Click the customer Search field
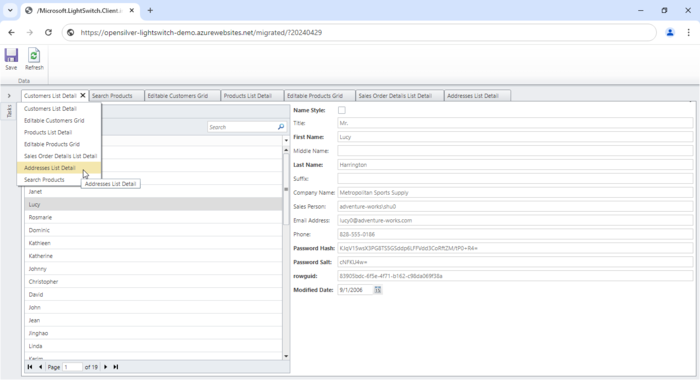The image size is (700, 380). [x=242, y=127]
